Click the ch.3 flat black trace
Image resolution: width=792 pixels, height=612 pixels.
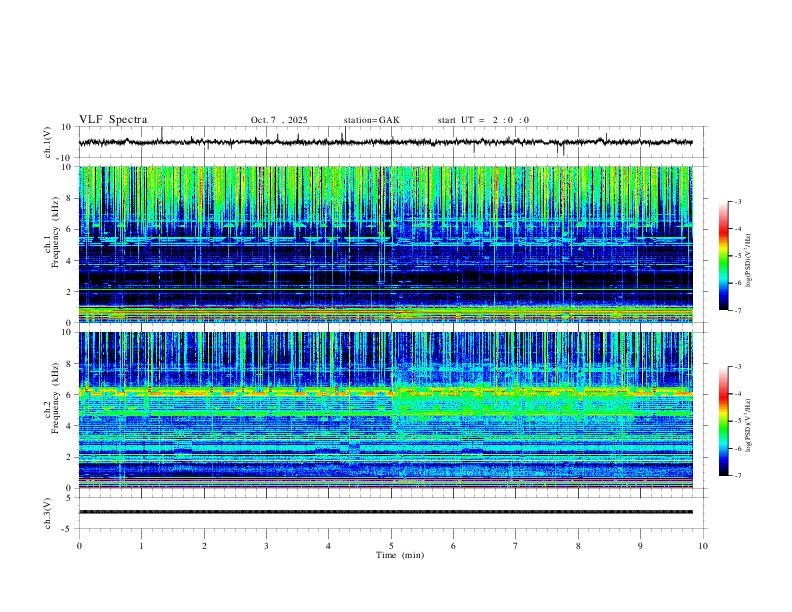click(x=385, y=512)
